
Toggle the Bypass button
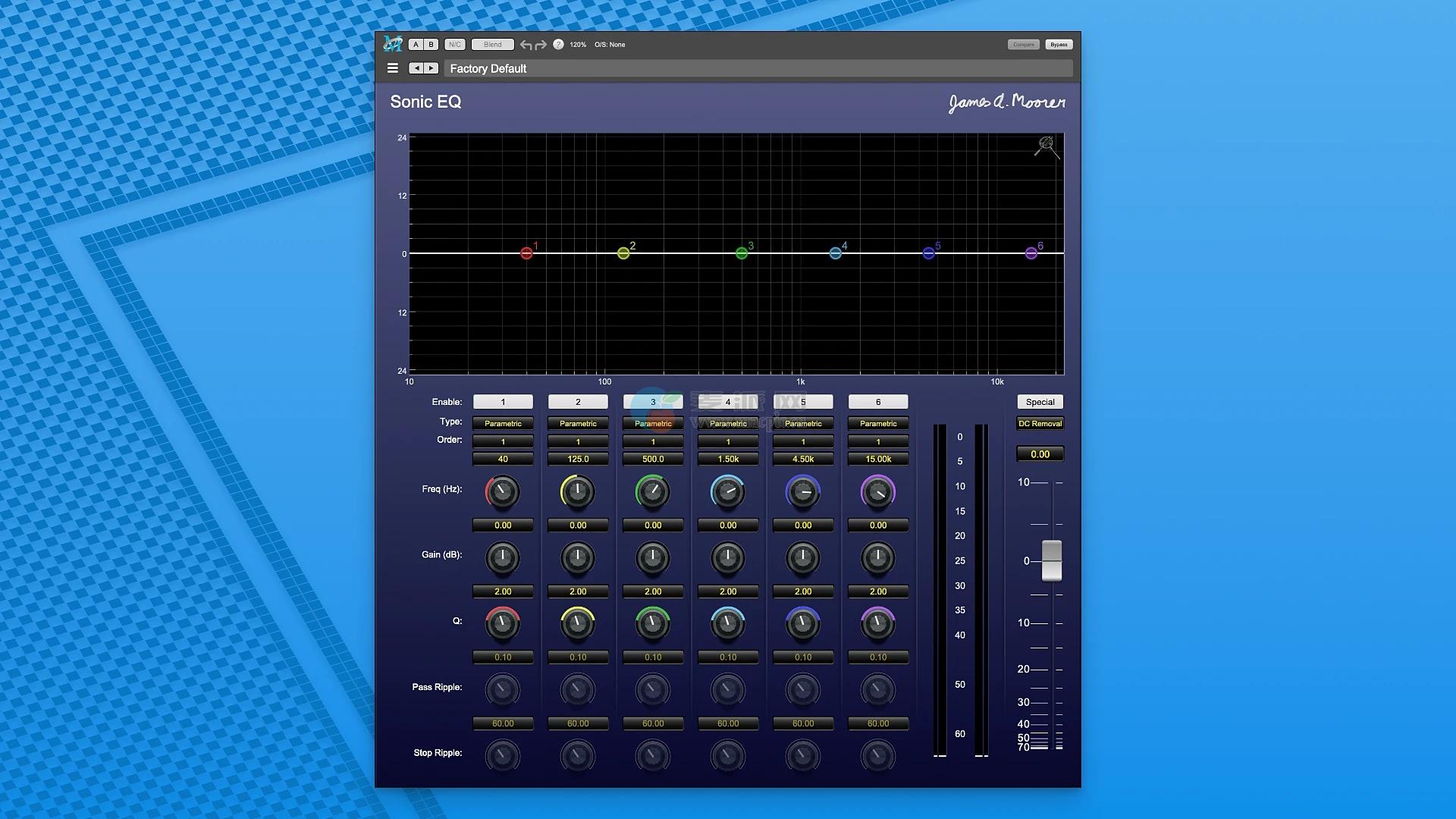point(1059,45)
